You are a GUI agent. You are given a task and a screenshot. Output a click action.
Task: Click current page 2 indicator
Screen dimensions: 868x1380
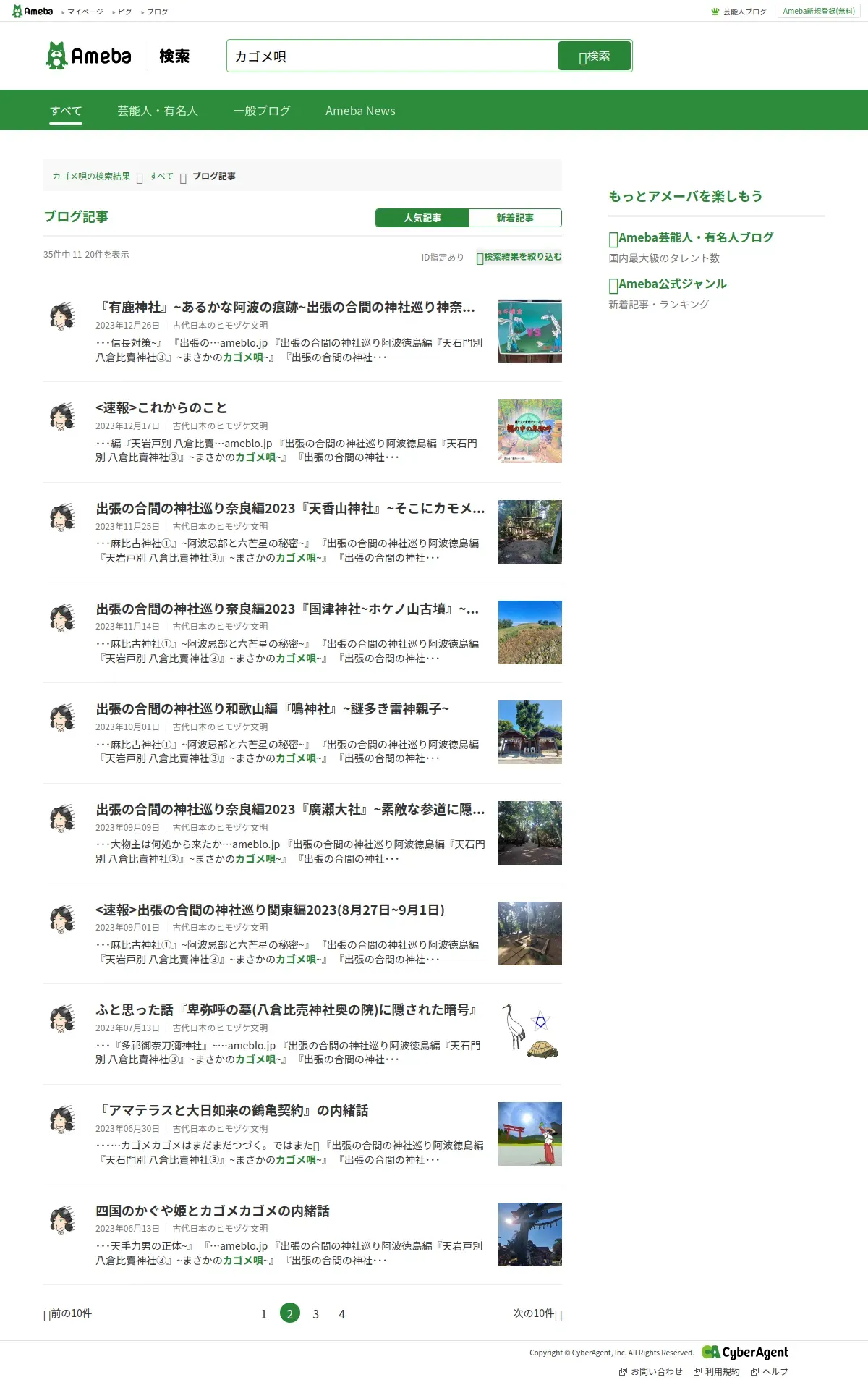click(x=290, y=1313)
